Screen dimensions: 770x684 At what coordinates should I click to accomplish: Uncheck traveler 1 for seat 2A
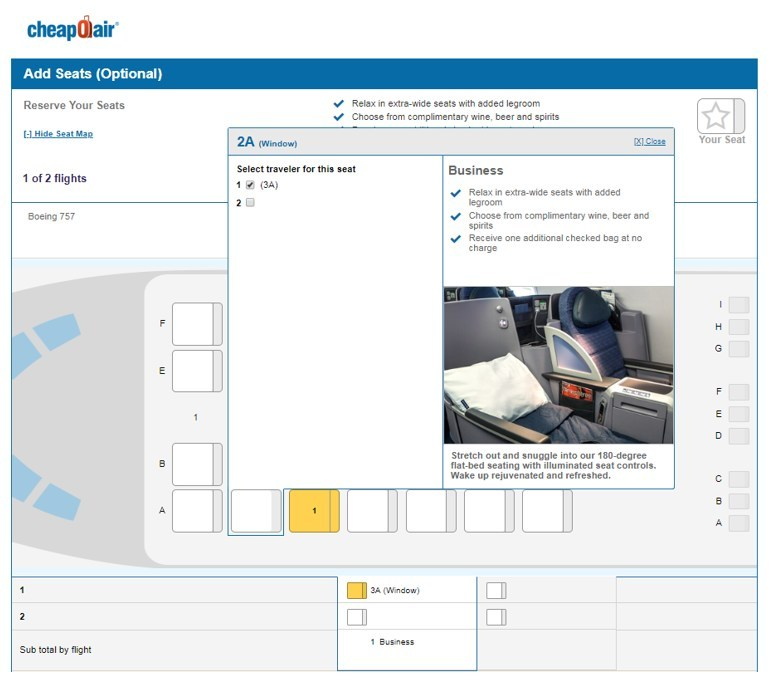pyautogui.click(x=250, y=185)
